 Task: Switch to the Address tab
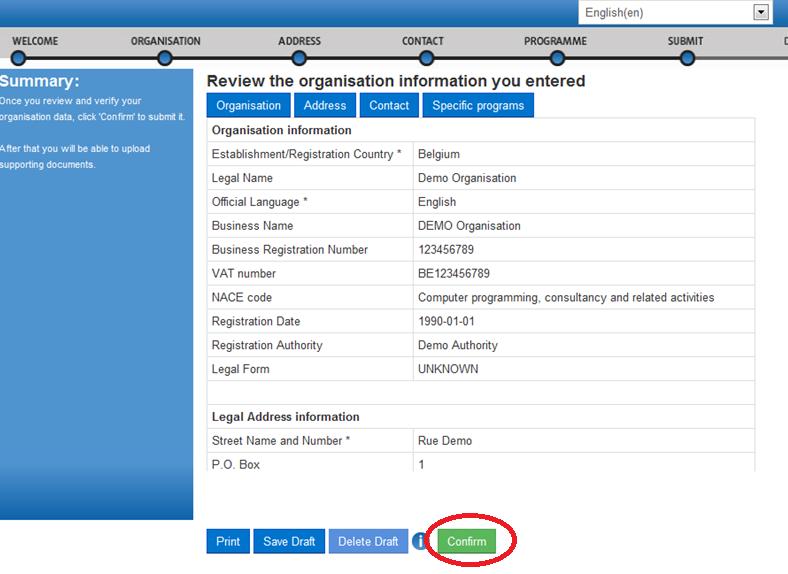(325, 106)
